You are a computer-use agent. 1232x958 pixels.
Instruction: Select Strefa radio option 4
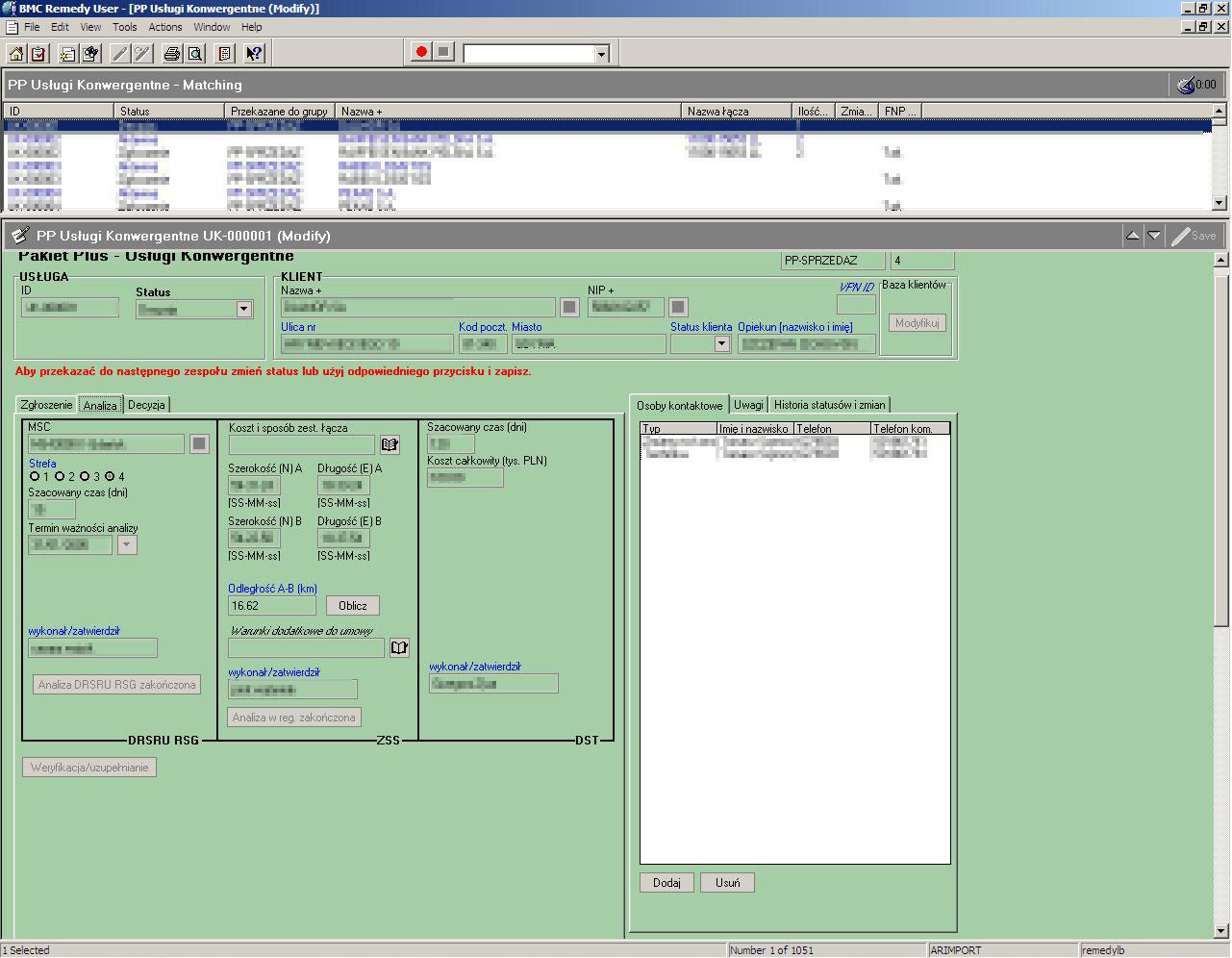pos(110,476)
